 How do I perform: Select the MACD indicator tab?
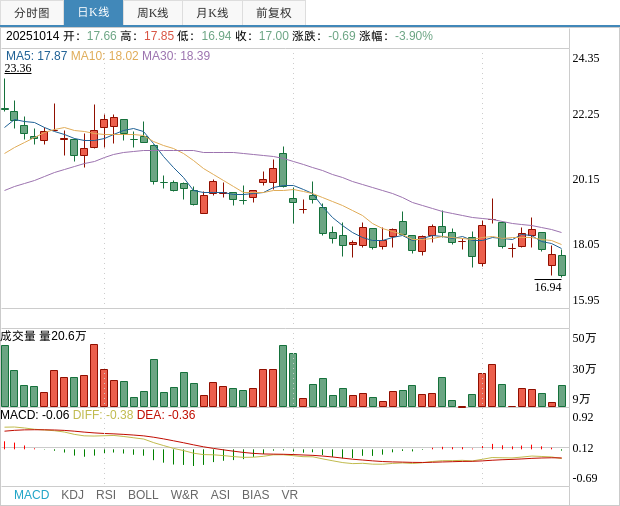31,495
